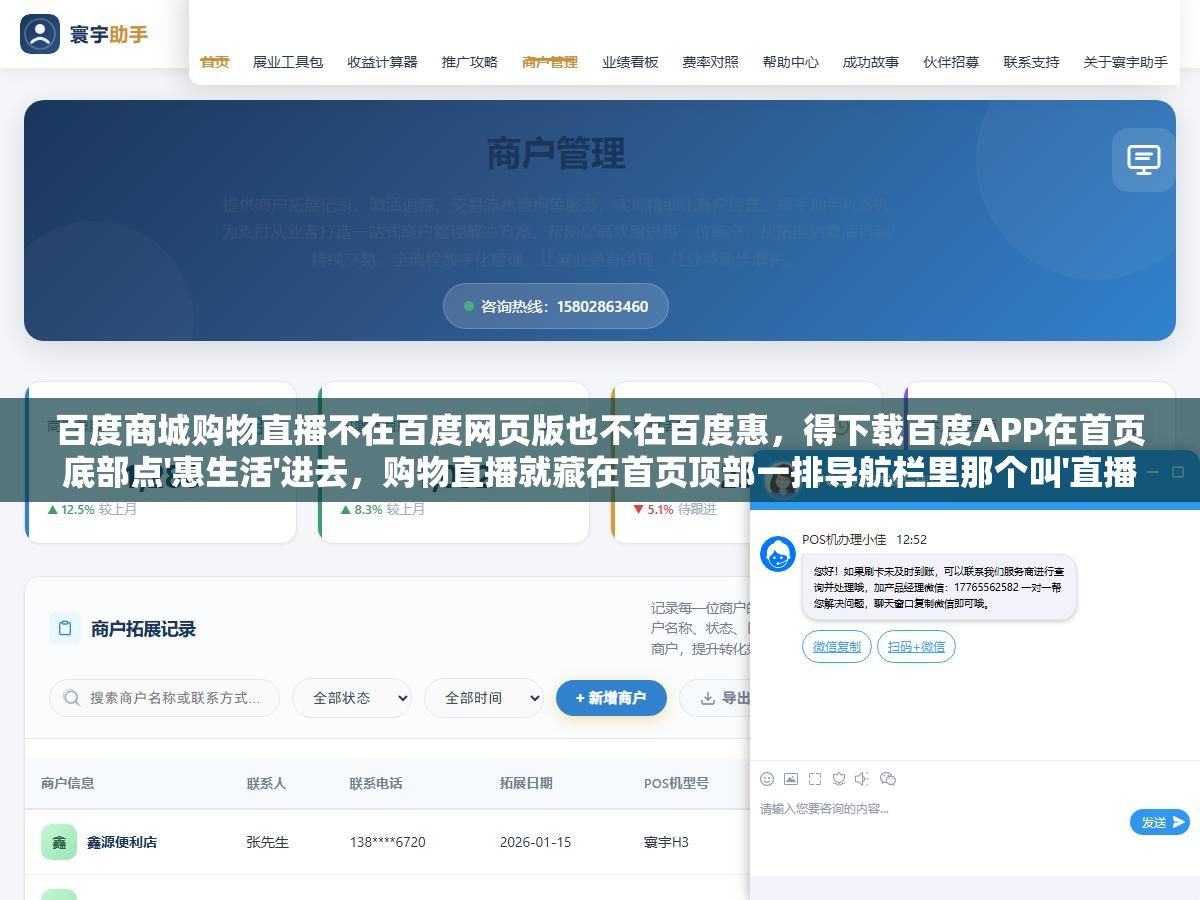
Task: Click the 商户拓展记录 section title
Action: point(143,629)
